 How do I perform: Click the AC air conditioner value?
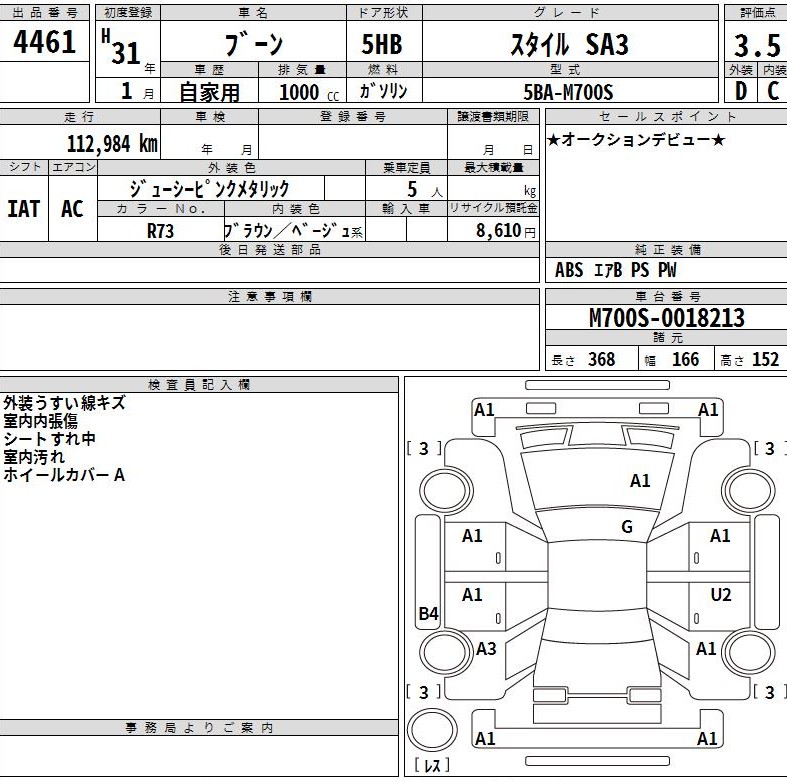(72, 208)
